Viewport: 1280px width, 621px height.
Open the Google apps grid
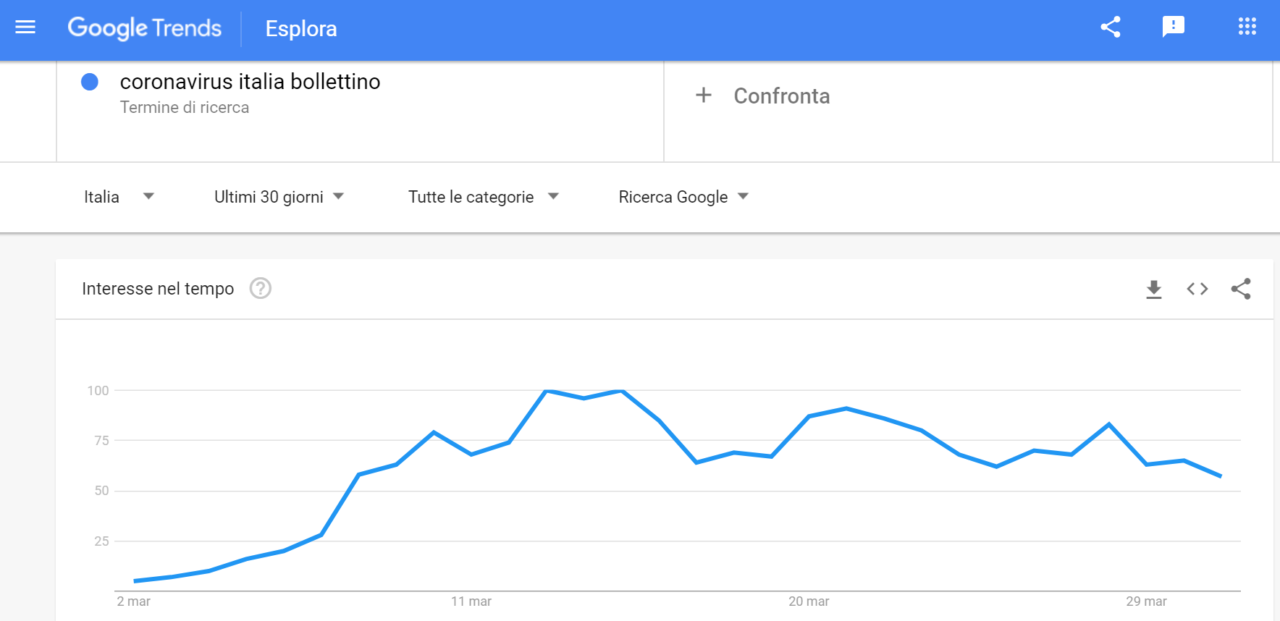(x=1247, y=27)
